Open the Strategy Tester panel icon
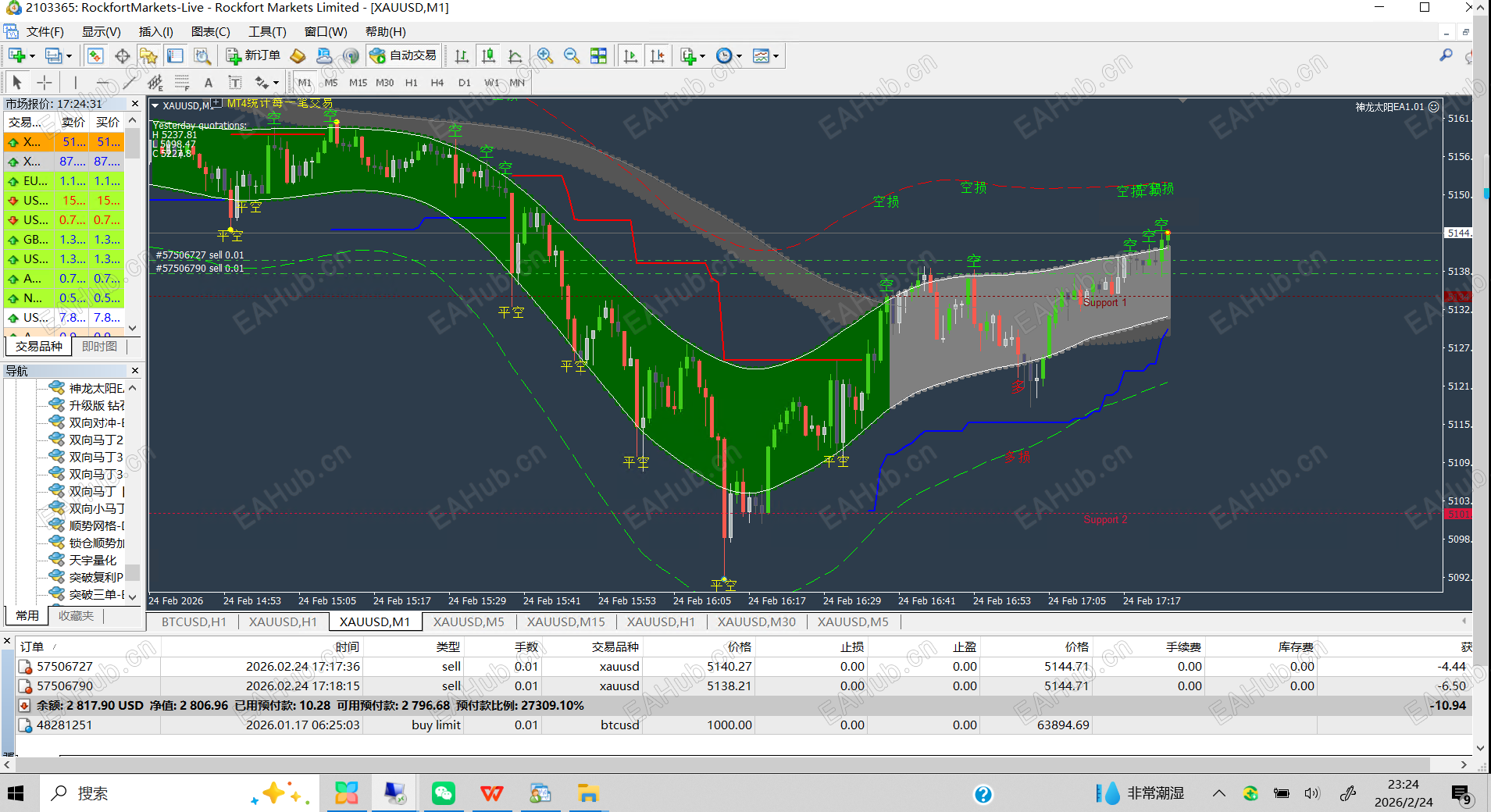The image size is (1491, 812). tap(202, 55)
